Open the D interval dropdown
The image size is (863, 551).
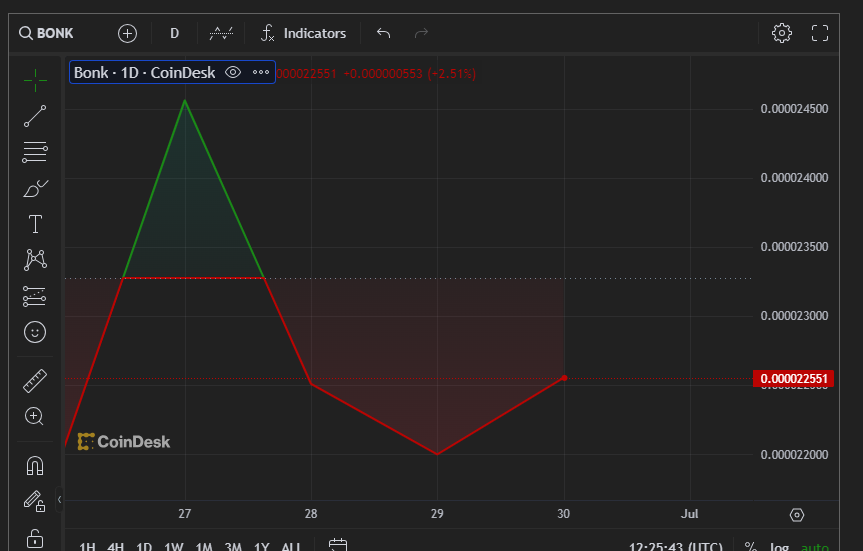(174, 33)
